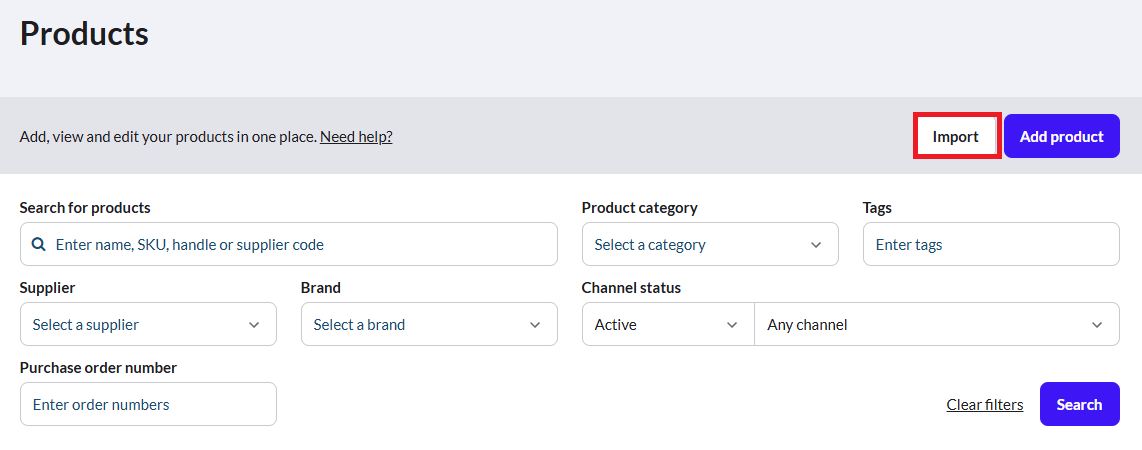
Task: Click the Clear filters link
Action: [x=985, y=404]
